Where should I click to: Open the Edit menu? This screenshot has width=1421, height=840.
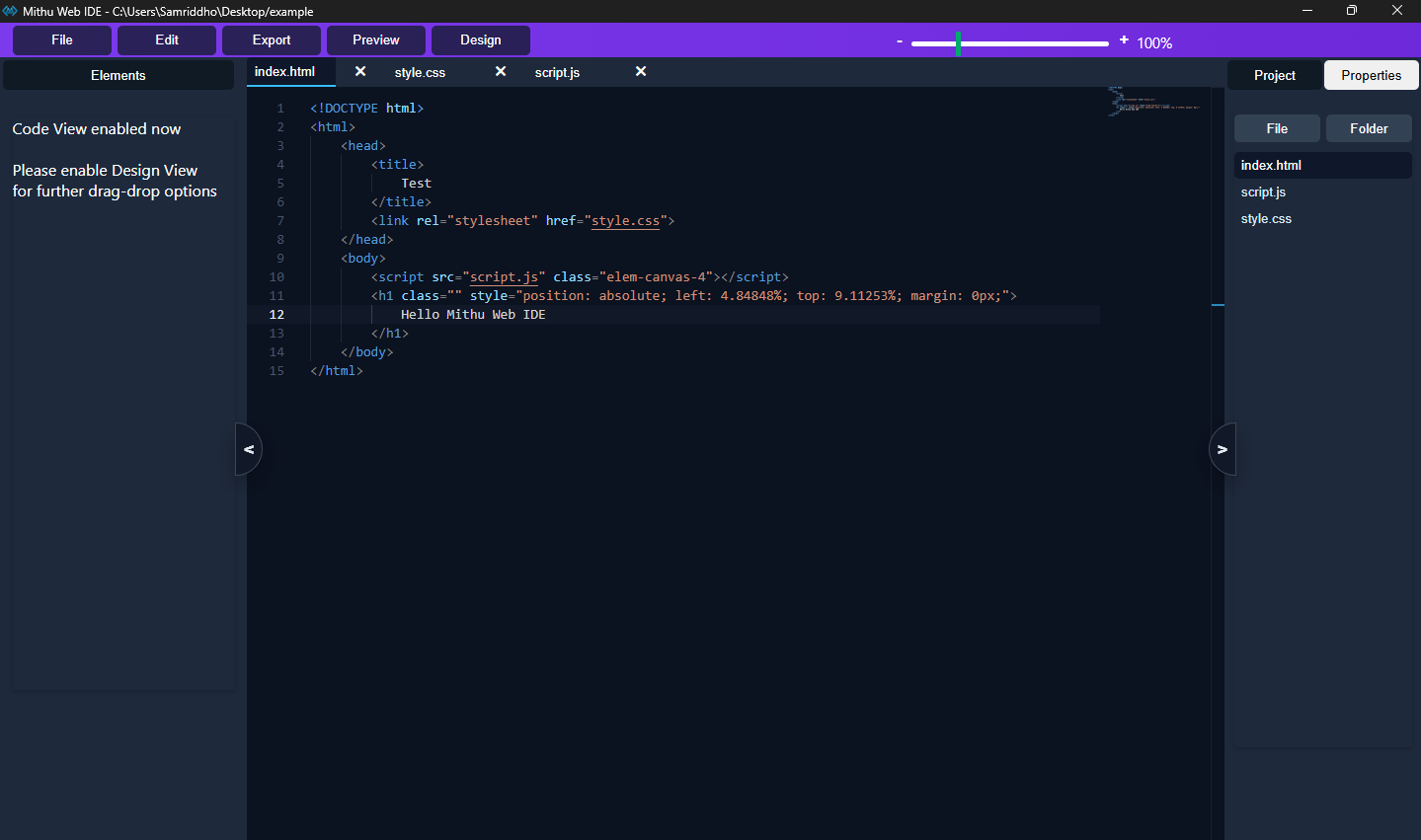(167, 40)
